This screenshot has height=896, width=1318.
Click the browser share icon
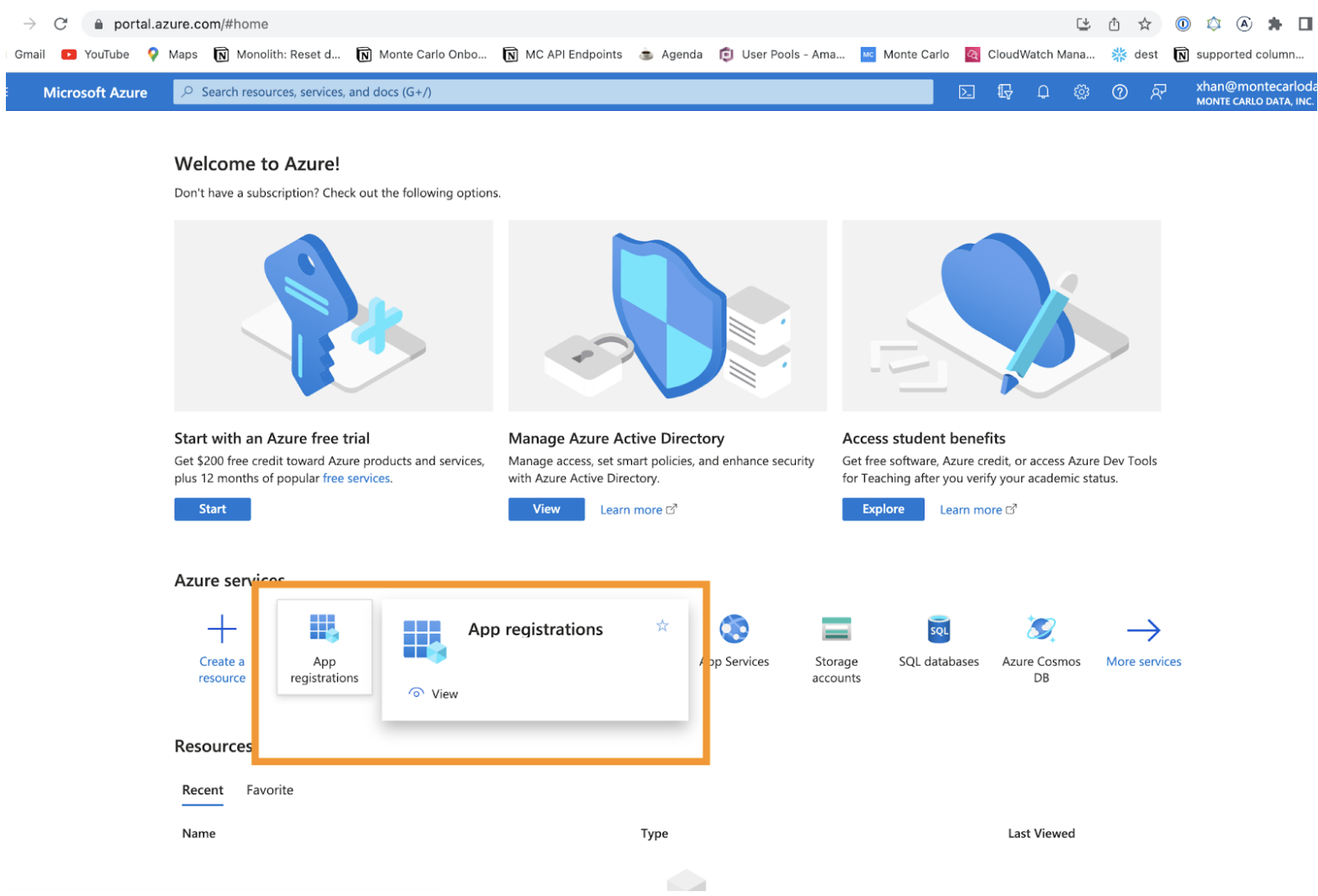tap(1114, 24)
